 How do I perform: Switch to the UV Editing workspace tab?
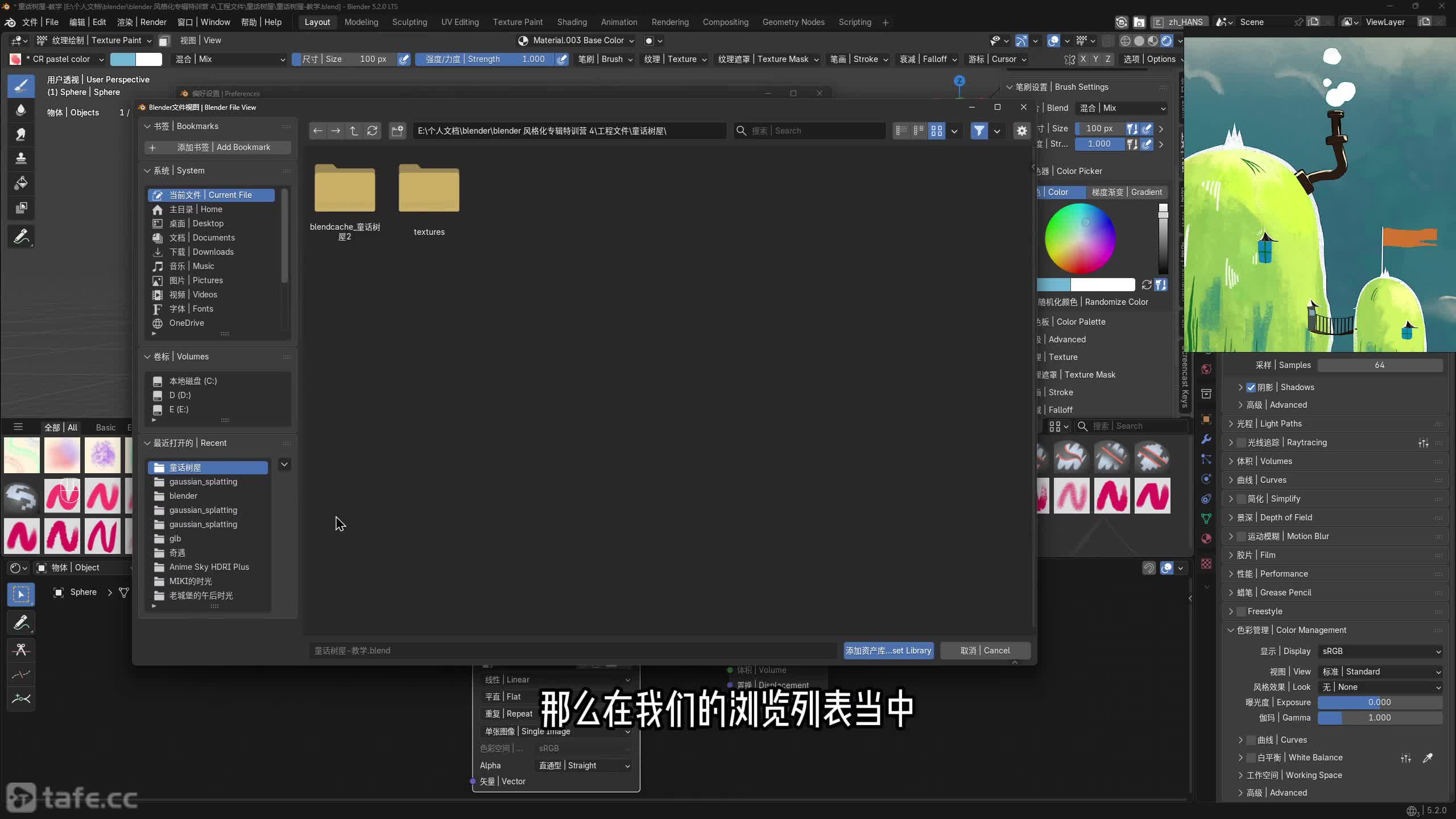tap(460, 22)
